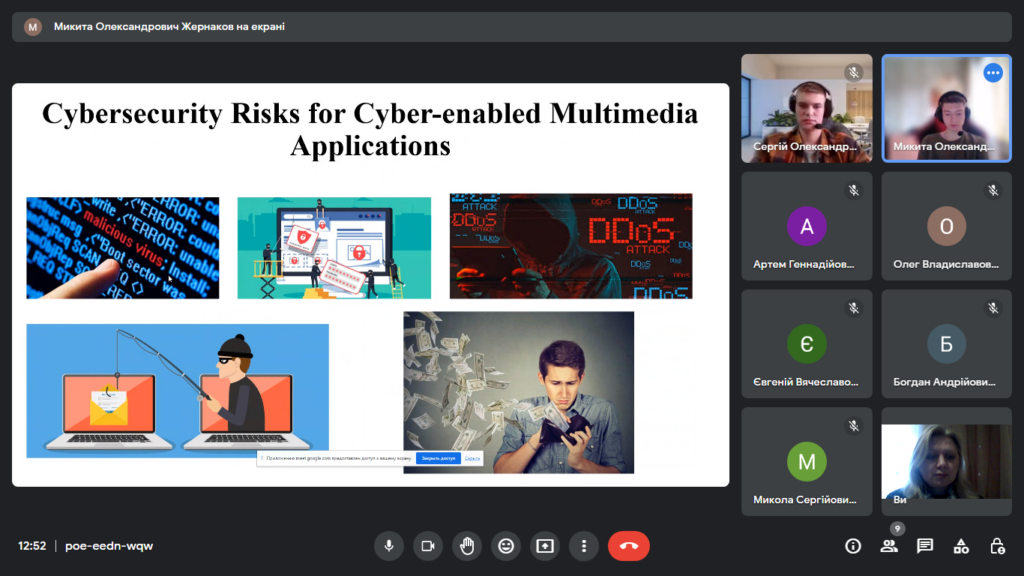Viewport: 1024px width, 576px height.
Task: Open host controls lock icon
Action: 997,546
